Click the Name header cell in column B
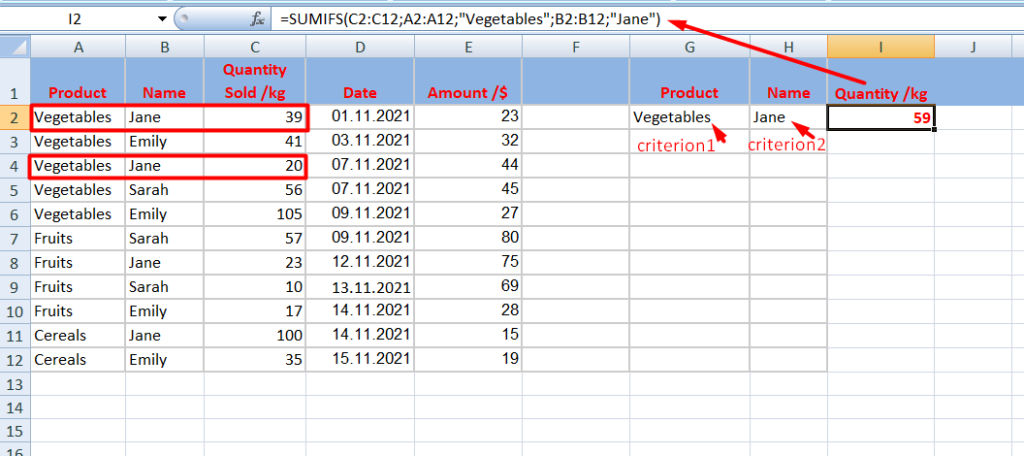This screenshot has height=456, width=1024. coord(165,81)
